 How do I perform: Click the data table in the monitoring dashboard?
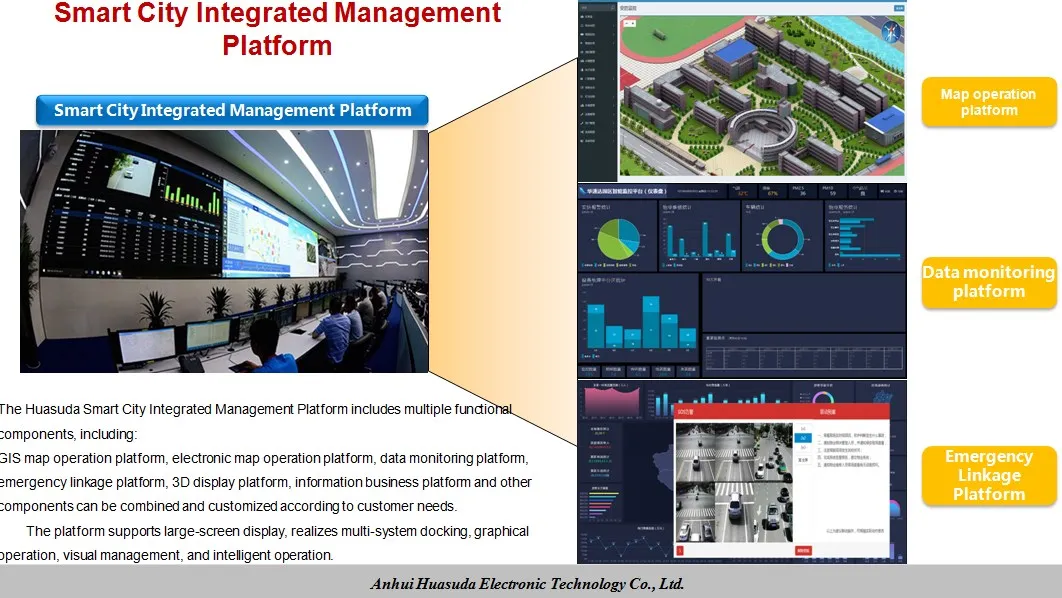click(804, 358)
